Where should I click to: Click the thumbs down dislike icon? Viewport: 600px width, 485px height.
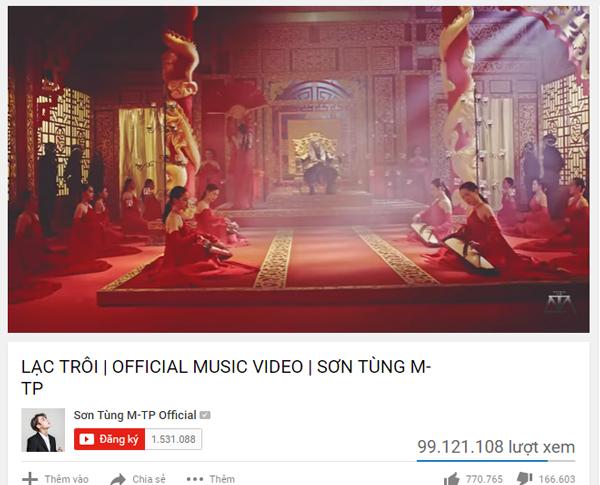pyautogui.click(x=524, y=479)
